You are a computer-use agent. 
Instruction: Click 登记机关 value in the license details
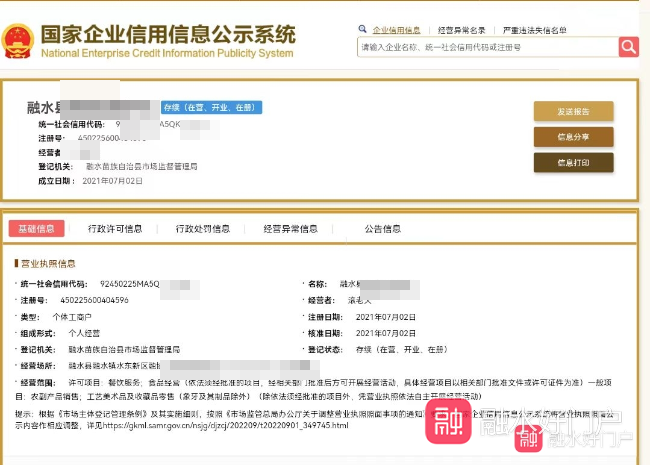pos(124,349)
